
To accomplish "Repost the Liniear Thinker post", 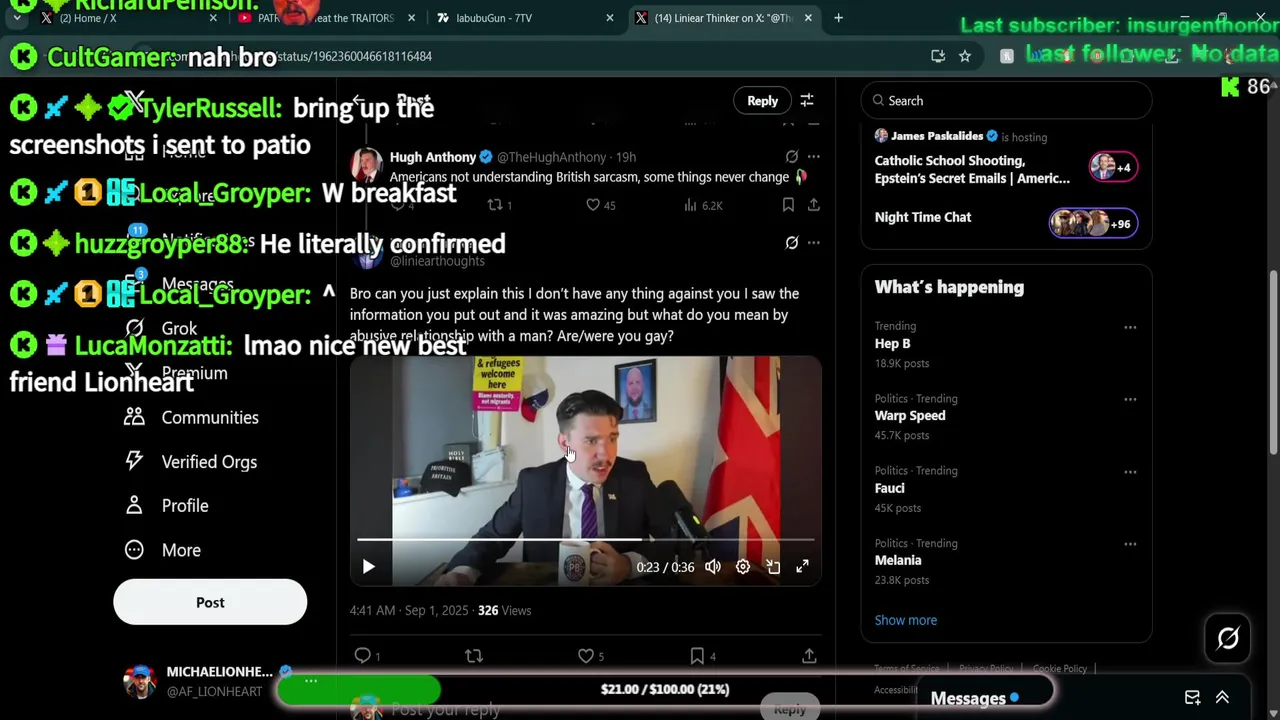I will pos(474,656).
